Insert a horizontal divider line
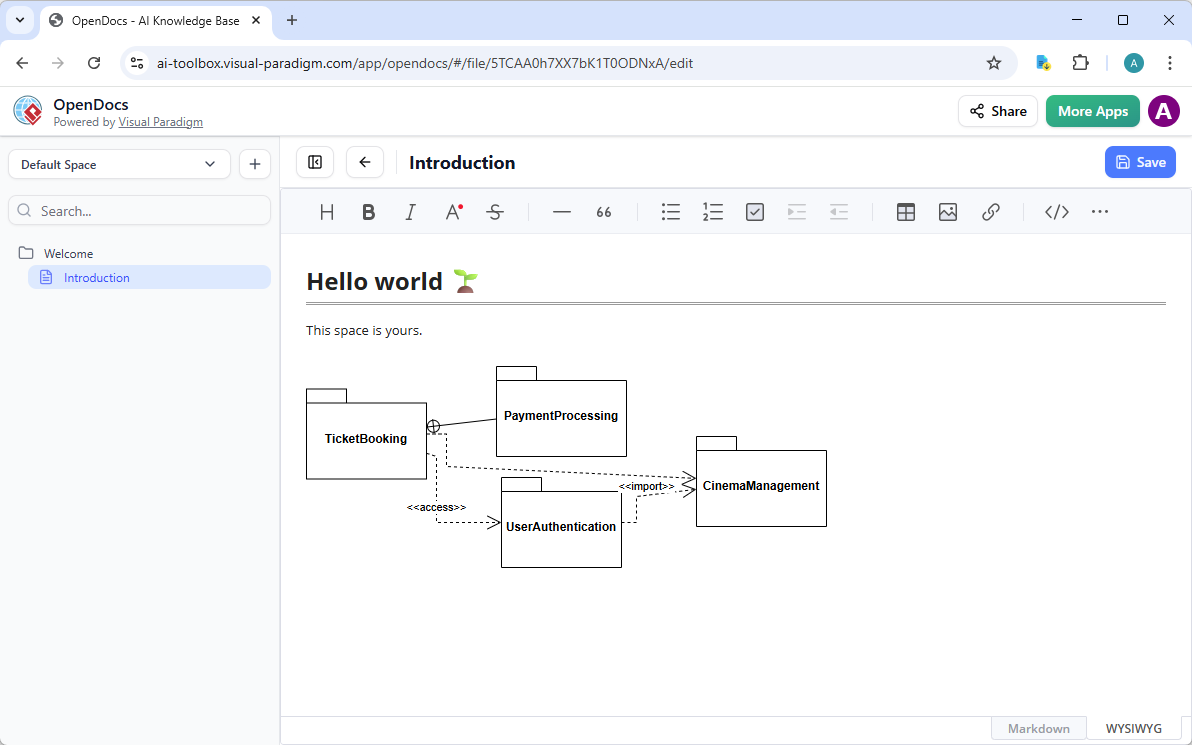The width and height of the screenshot is (1192, 745). (x=561, y=211)
